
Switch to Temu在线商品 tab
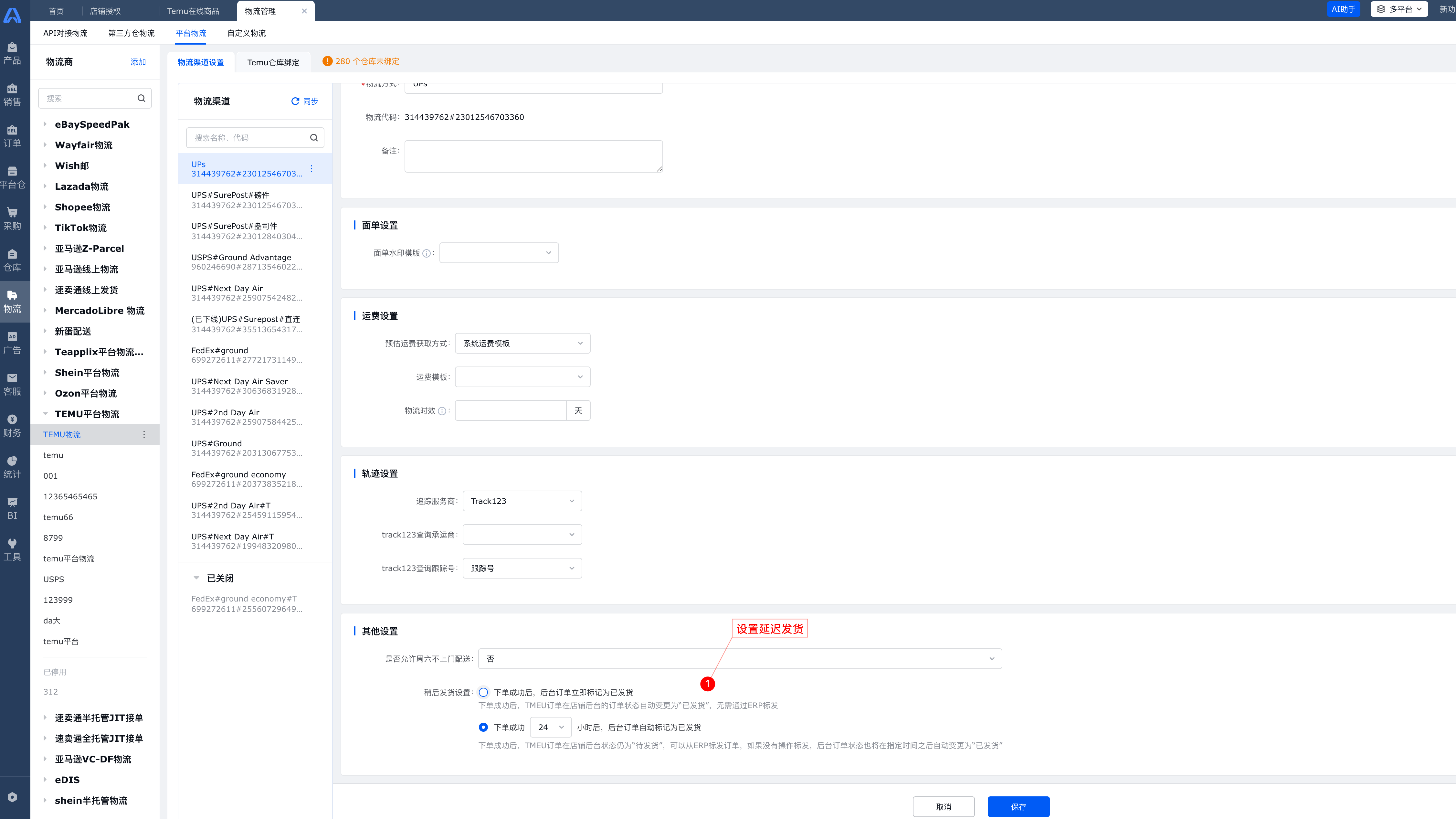(x=193, y=11)
